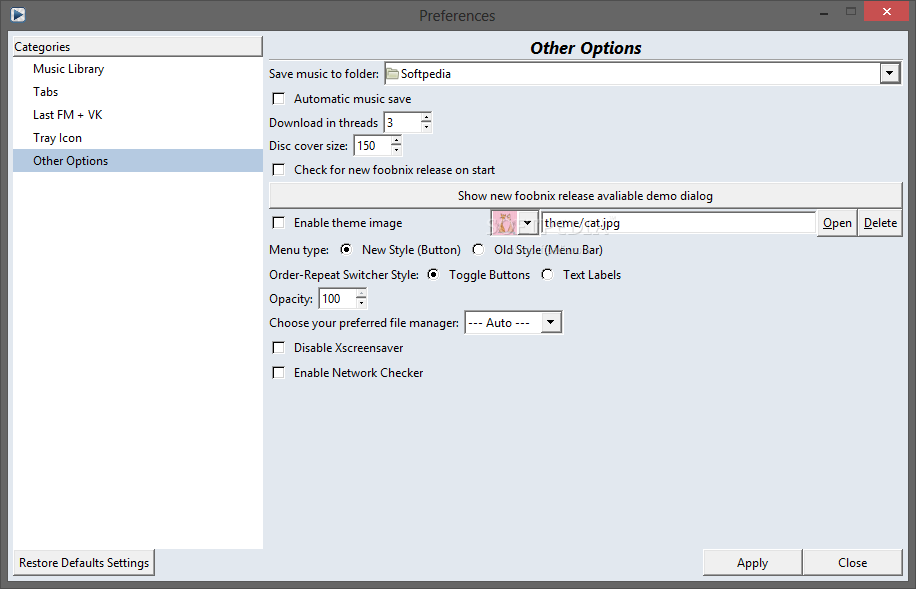
Task: Click the Close button at bottom
Action: [853, 563]
